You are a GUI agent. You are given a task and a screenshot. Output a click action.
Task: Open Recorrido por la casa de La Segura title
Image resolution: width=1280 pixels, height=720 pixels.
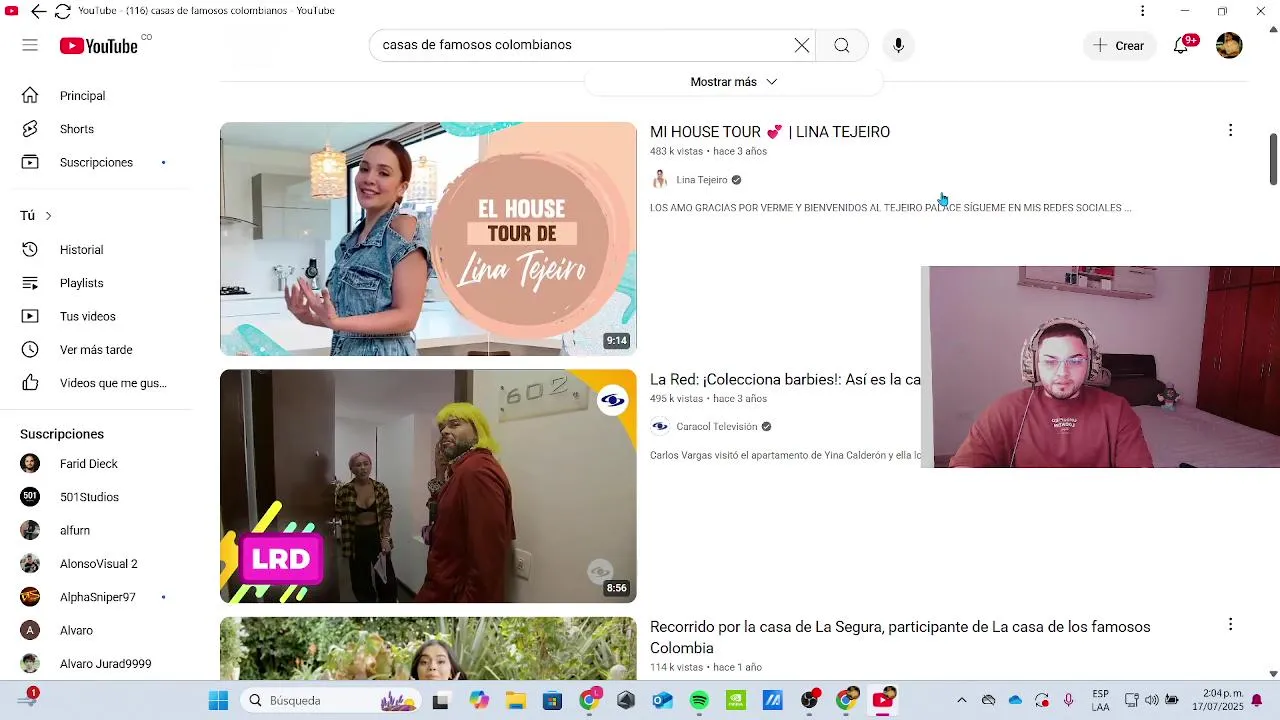pyautogui.click(x=900, y=638)
